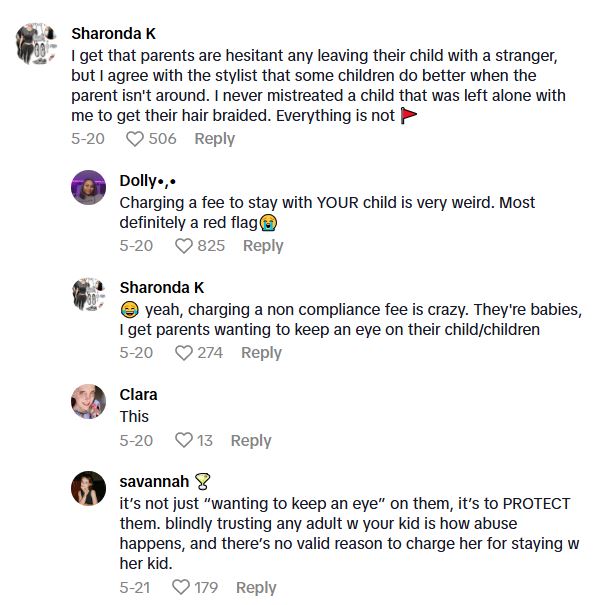Reply to Sharonda K's top comment
The image size is (605, 605).
[214, 139]
